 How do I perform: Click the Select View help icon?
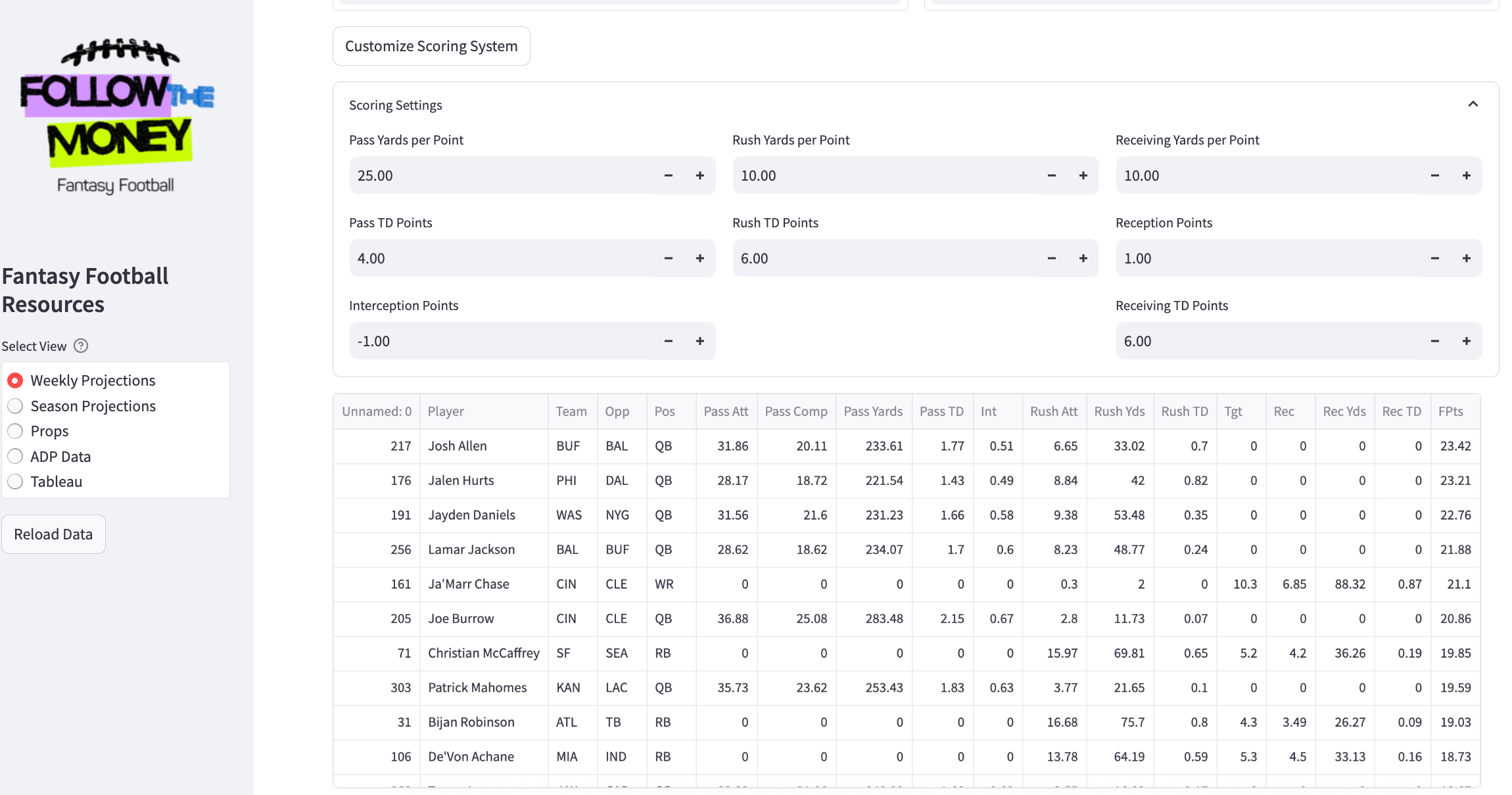point(81,346)
